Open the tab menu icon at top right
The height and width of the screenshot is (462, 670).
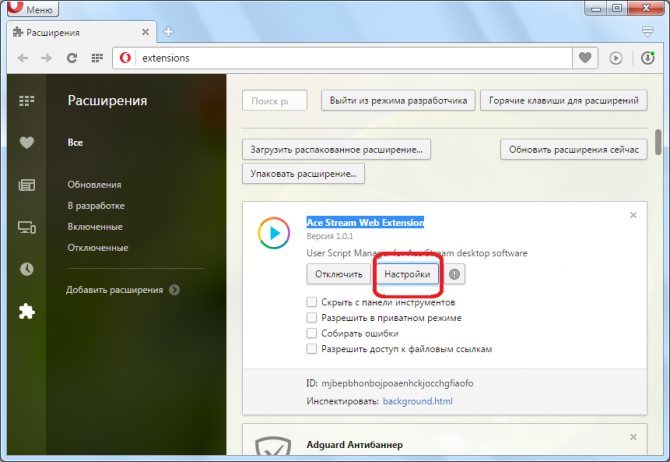click(648, 31)
